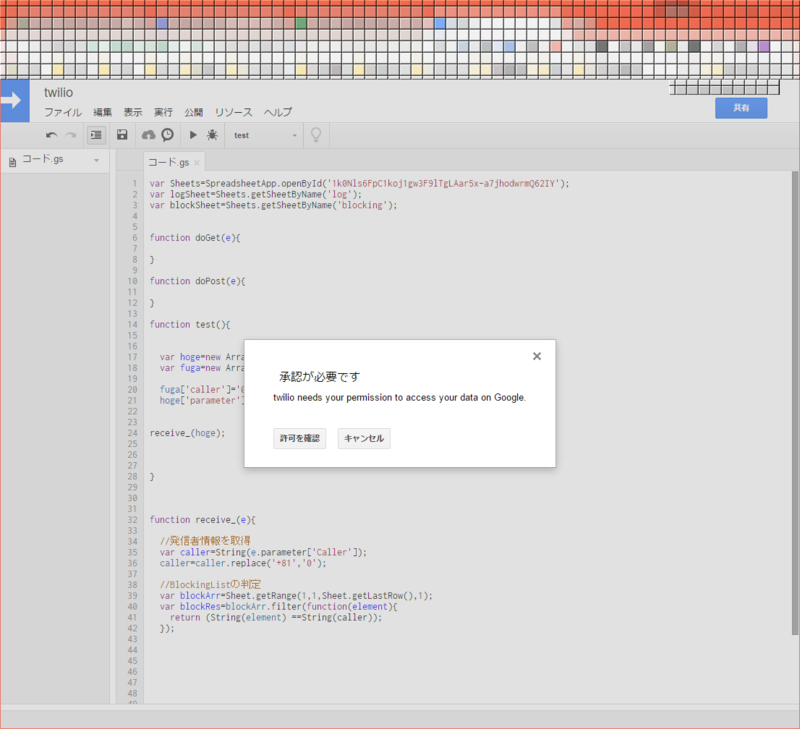Click the return String(element) line

[x=276, y=617]
